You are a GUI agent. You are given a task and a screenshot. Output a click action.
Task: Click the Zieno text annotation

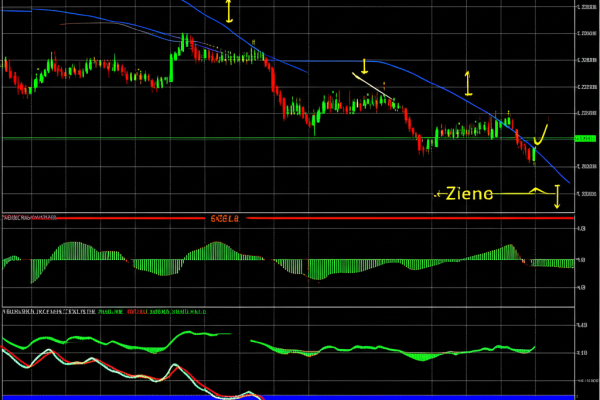(x=469, y=194)
